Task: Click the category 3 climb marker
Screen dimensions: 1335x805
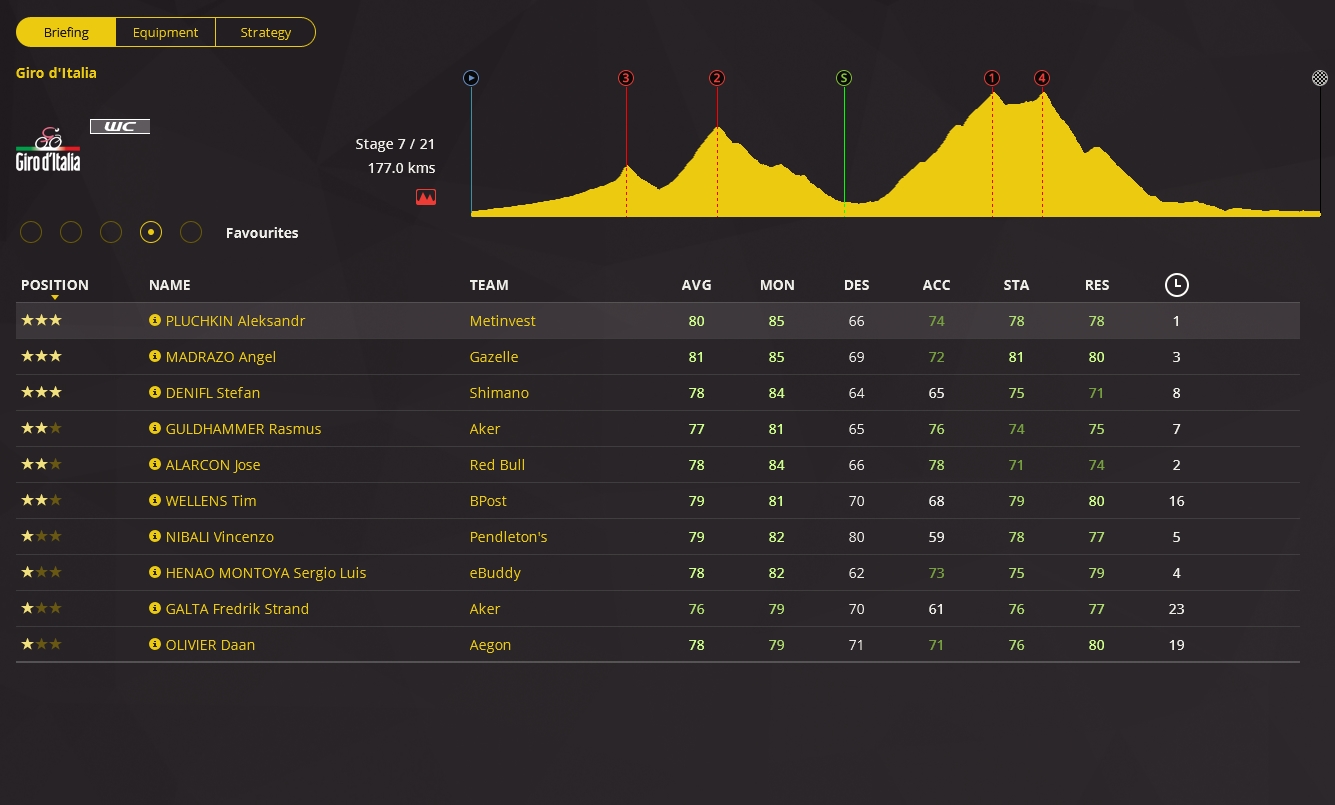Action: tap(626, 78)
